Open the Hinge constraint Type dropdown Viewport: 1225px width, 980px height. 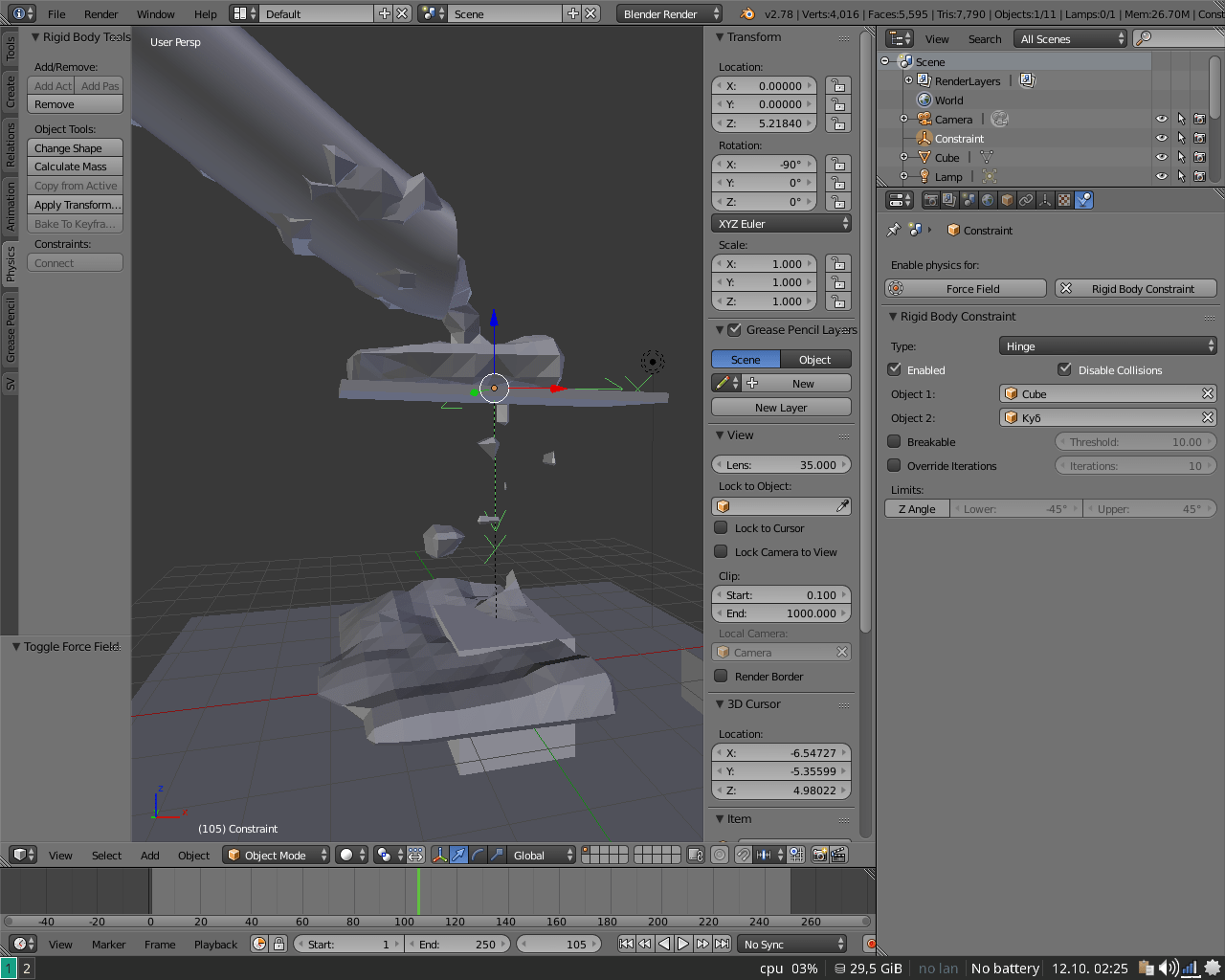(x=1107, y=345)
